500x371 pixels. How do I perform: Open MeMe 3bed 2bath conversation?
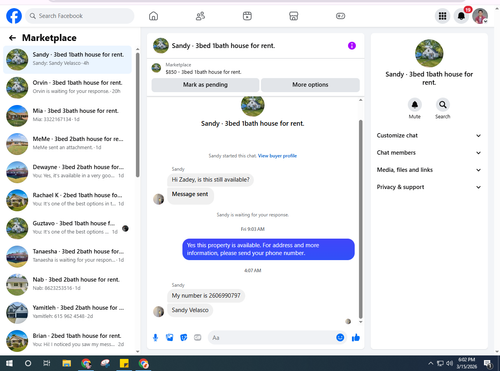click(68, 144)
